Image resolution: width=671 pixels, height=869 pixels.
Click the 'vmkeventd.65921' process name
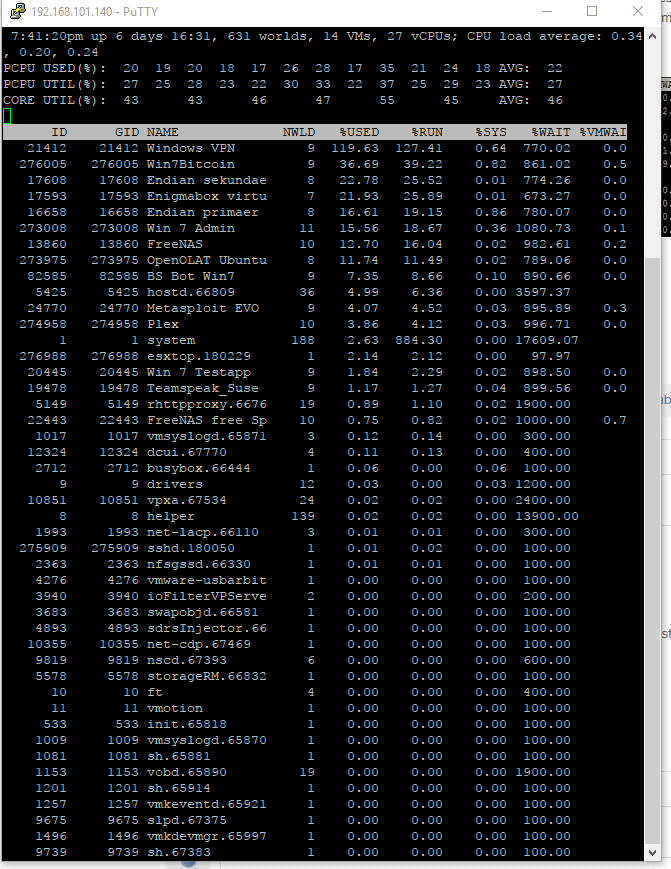[x=207, y=804]
